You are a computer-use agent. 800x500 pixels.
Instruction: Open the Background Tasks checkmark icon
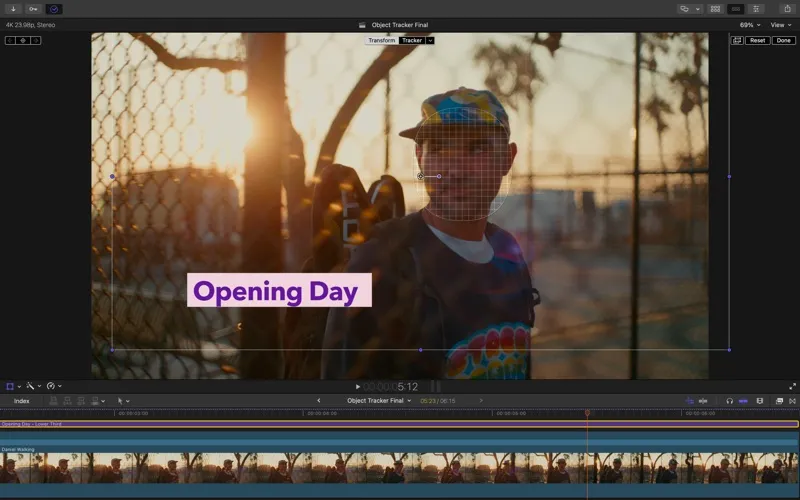(x=54, y=9)
